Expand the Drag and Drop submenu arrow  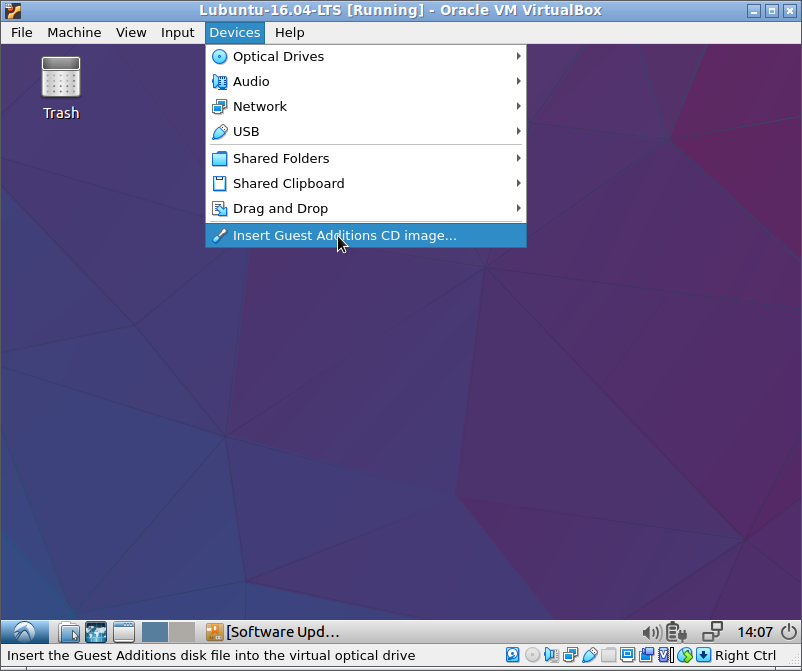[x=518, y=208]
